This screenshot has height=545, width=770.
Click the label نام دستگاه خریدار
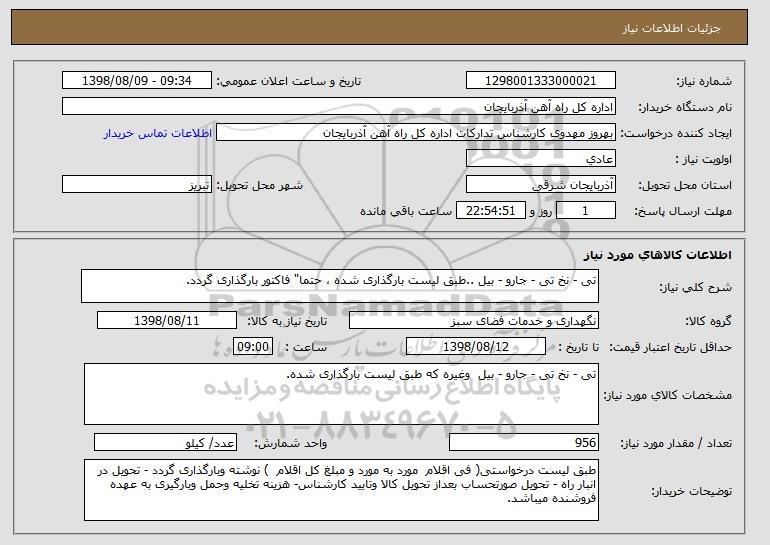685,107
